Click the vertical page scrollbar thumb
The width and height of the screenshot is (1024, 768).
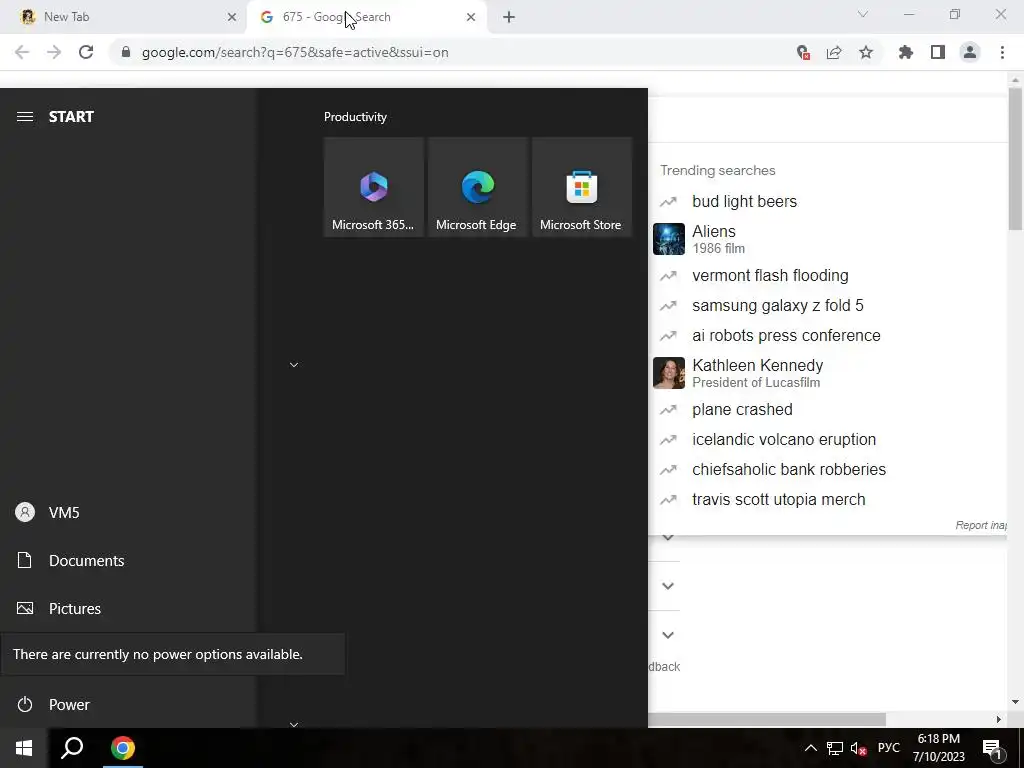click(1015, 158)
